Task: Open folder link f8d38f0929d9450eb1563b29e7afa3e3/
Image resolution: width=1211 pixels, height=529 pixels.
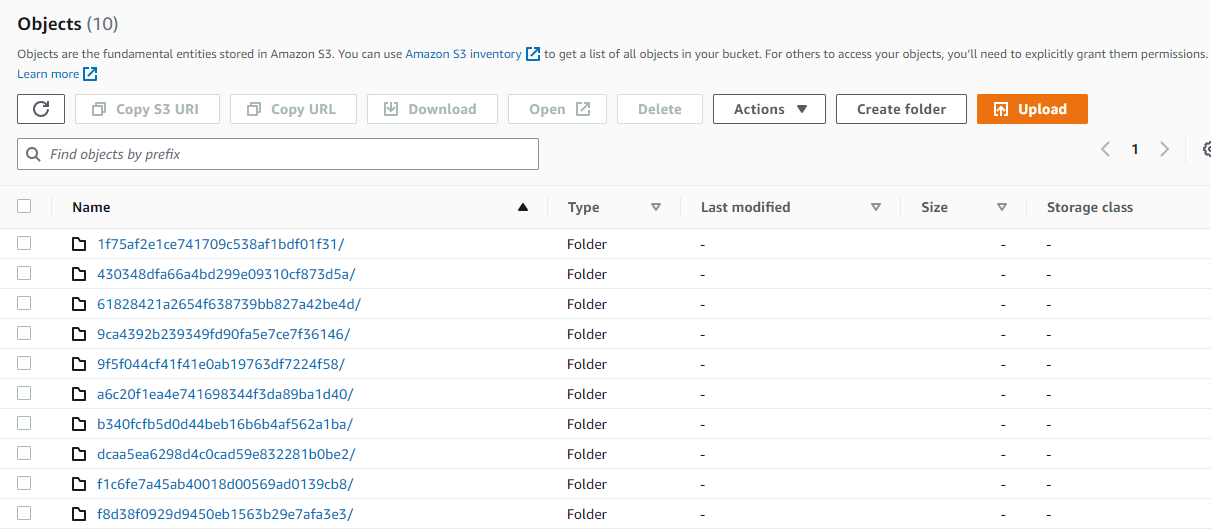Action: [225, 514]
